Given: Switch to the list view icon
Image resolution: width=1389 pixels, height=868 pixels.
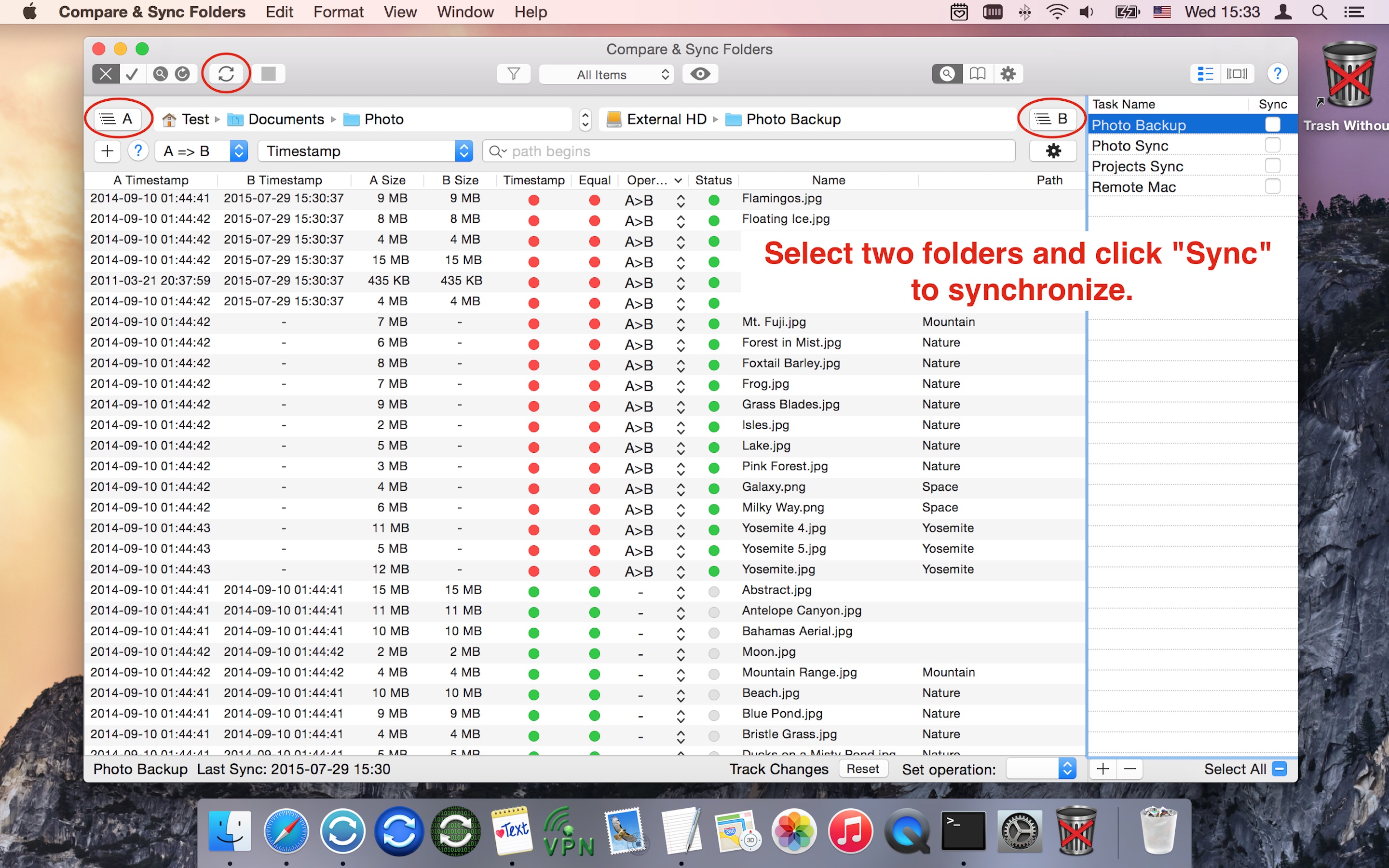Looking at the screenshot, I should coord(1205,73).
